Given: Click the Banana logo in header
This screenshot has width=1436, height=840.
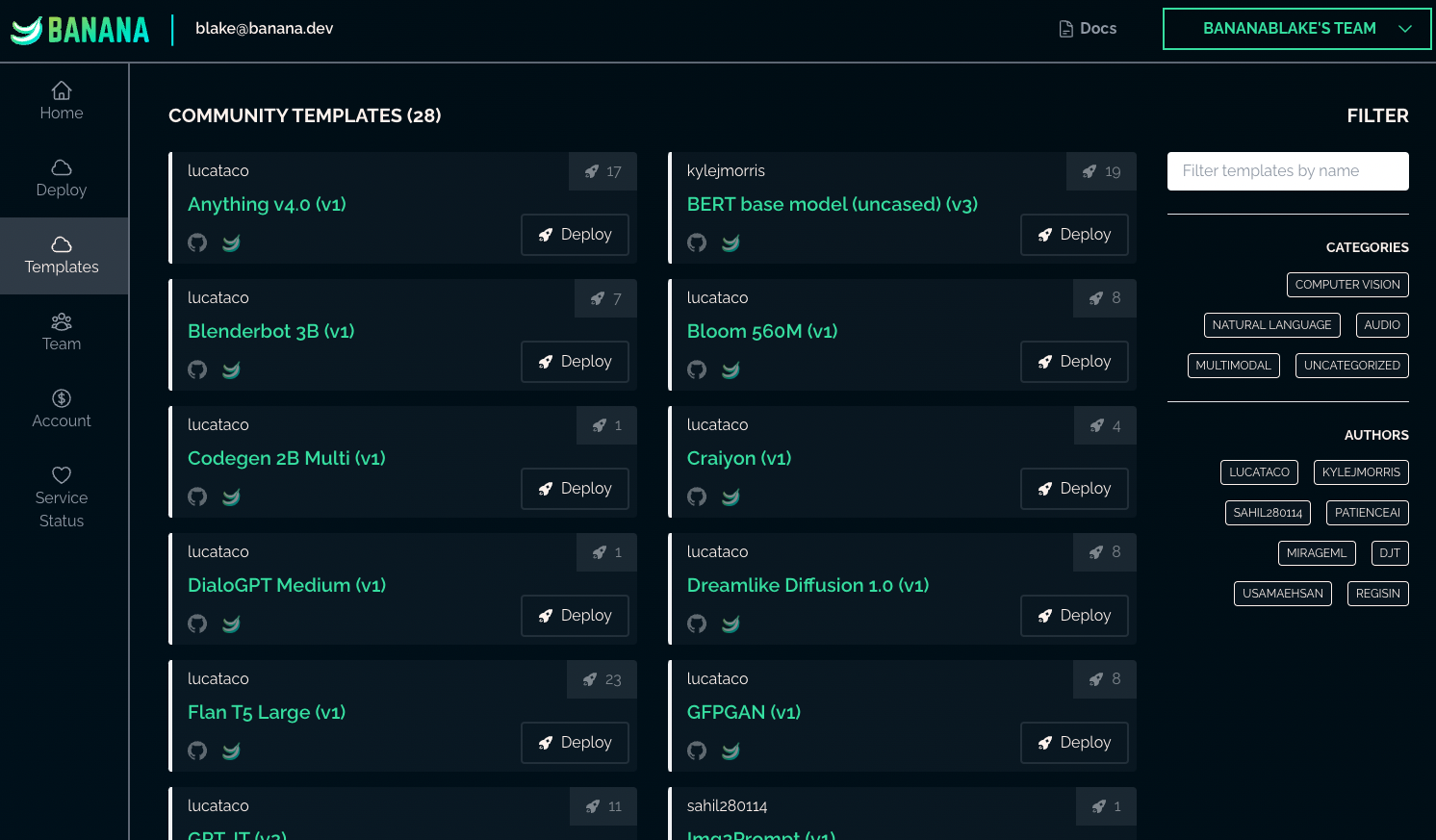Looking at the screenshot, I should click(x=81, y=30).
